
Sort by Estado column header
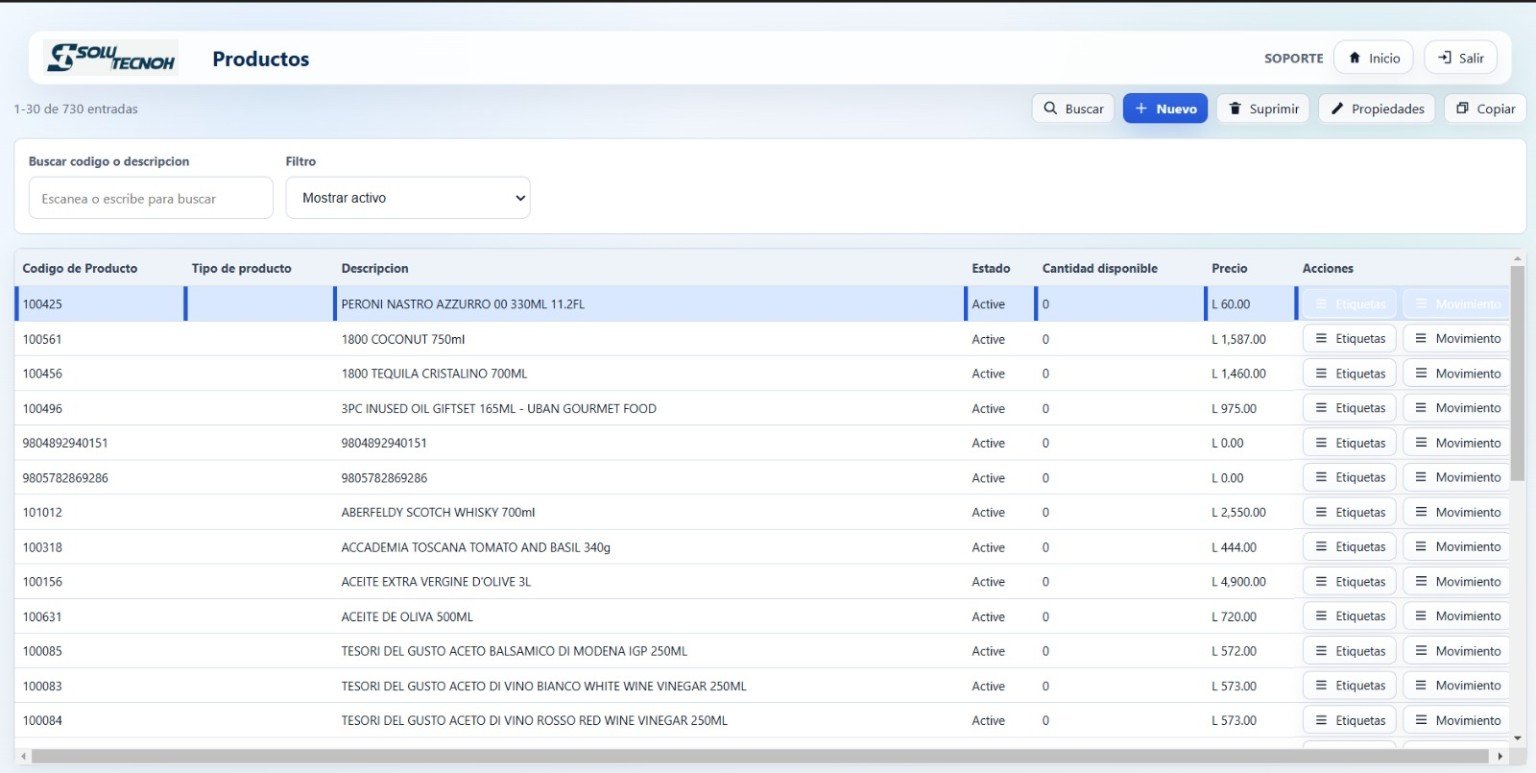[x=991, y=268]
